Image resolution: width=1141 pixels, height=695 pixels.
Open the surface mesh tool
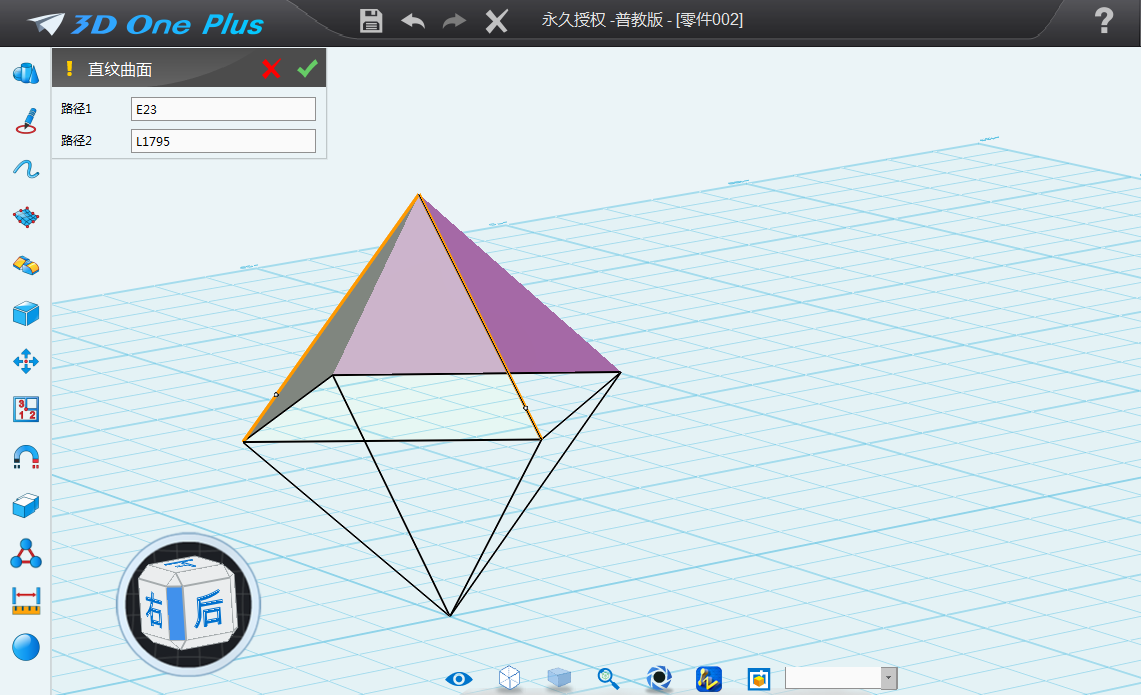[x=25, y=217]
